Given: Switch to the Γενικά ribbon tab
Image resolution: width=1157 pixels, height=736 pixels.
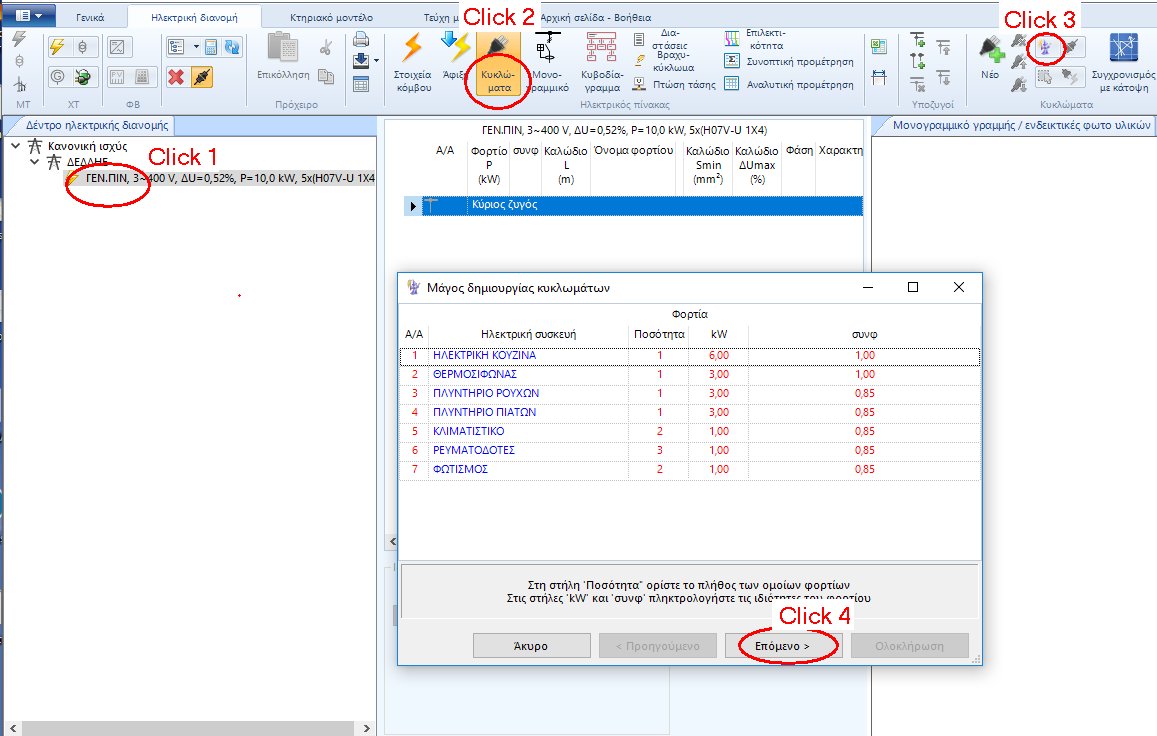Looking at the screenshot, I should [91, 15].
